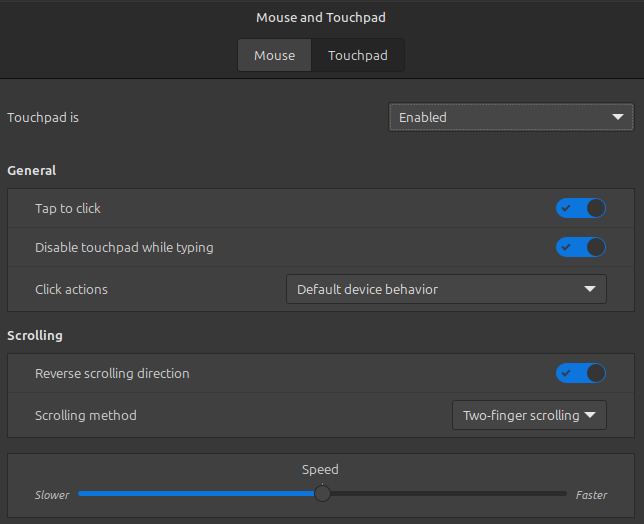
Task: Click the Mouse and Touchpad window title
Action: coord(321,17)
